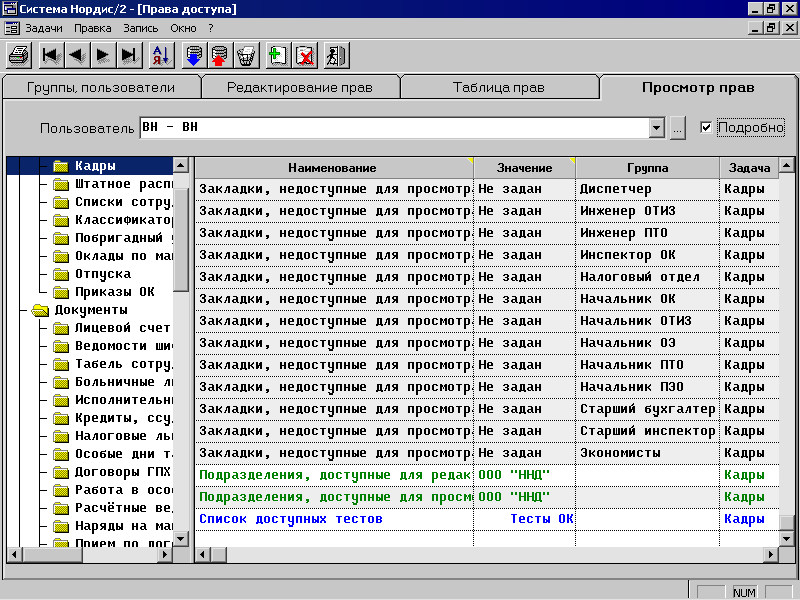800x600 pixels.
Task: Select the Отпуска folder in the tree
Action: tap(103, 274)
